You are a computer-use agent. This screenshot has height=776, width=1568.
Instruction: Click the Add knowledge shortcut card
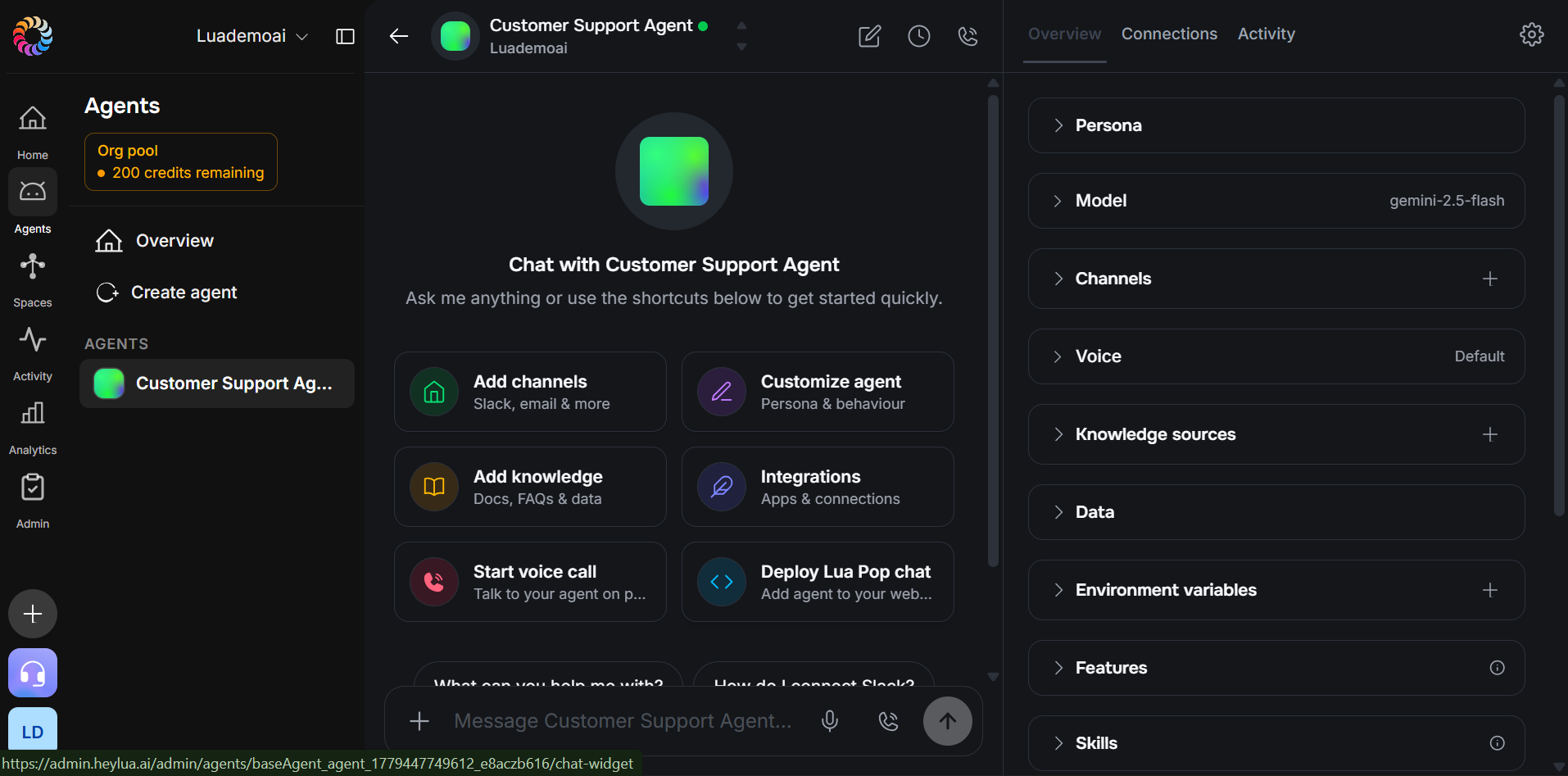click(x=530, y=487)
